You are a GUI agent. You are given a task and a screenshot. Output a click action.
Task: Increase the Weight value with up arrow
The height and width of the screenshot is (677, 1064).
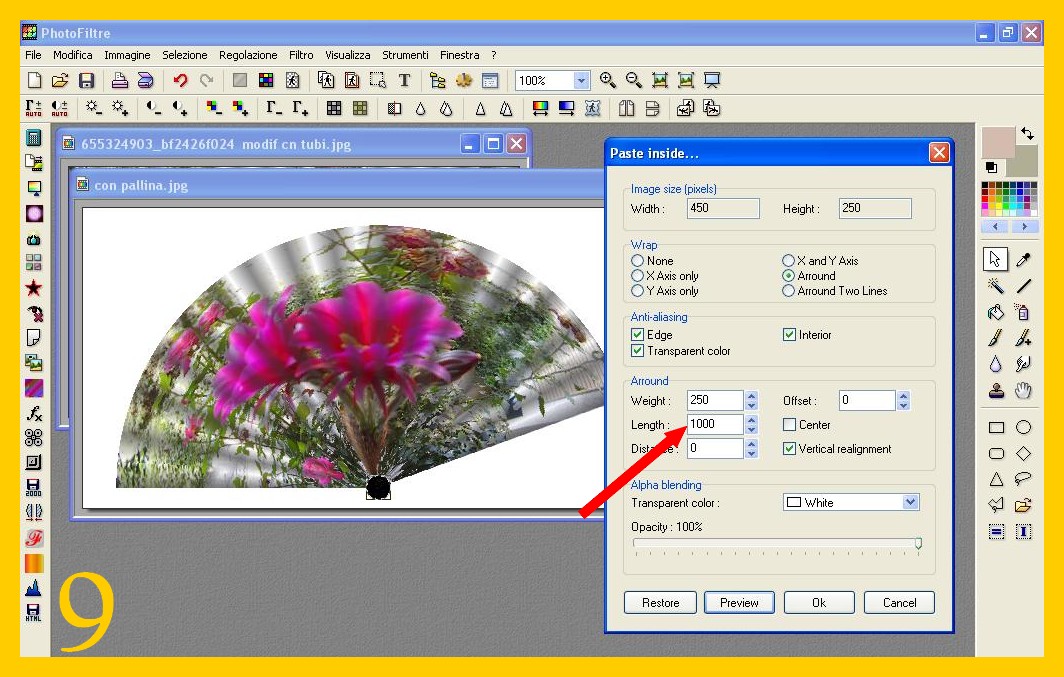click(751, 396)
